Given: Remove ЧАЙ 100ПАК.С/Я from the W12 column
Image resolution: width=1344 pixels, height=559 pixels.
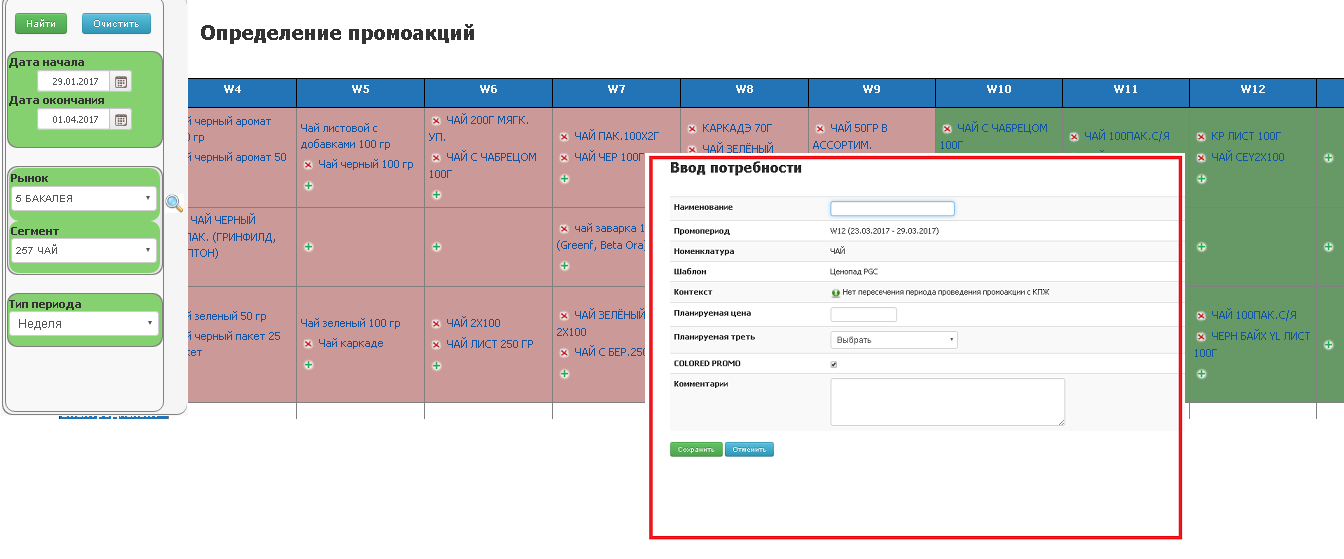Looking at the screenshot, I should click(1201, 316).
